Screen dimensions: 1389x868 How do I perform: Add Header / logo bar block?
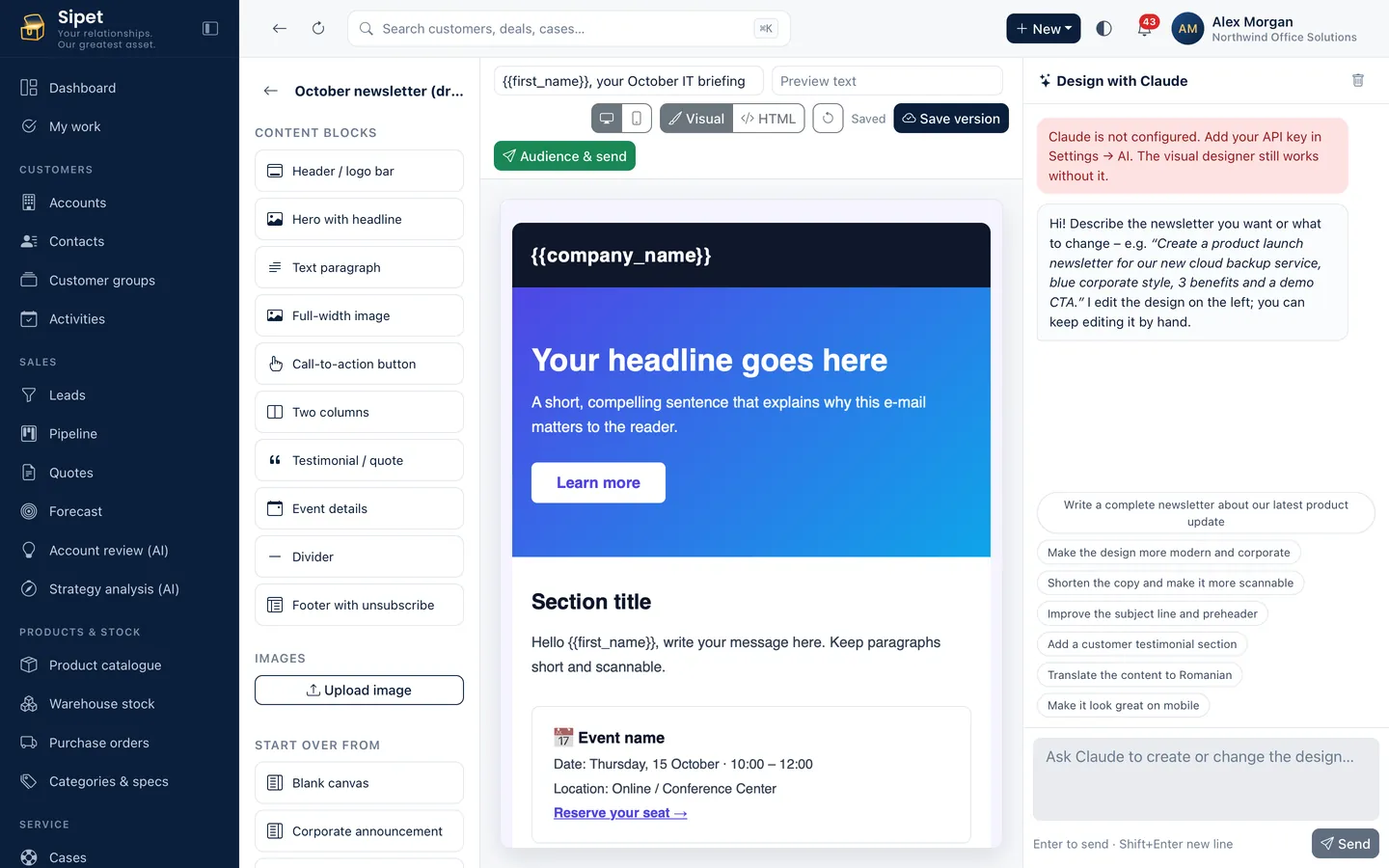tap(359, 171)
